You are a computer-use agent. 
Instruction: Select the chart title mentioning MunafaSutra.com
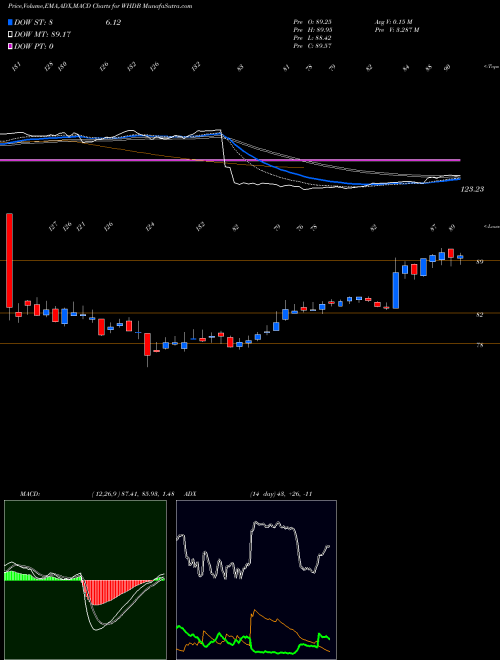pos(100,6)
